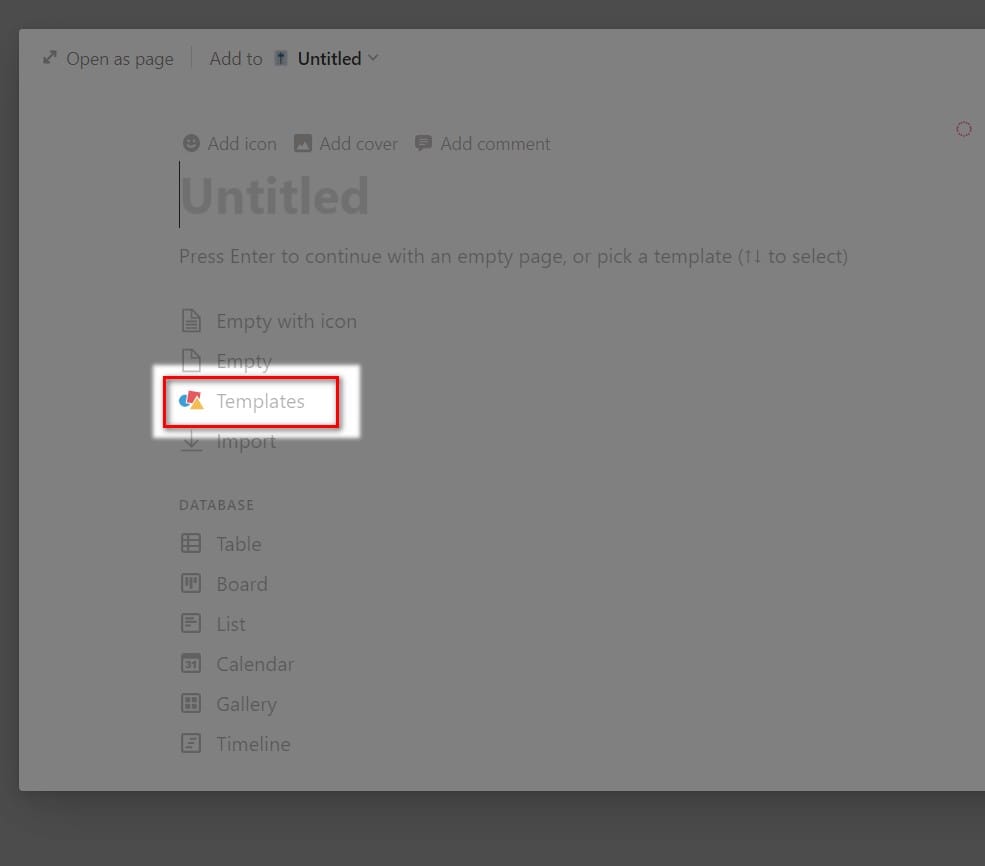
Task: Click the Calendar database icon
Action: point(191,663)
